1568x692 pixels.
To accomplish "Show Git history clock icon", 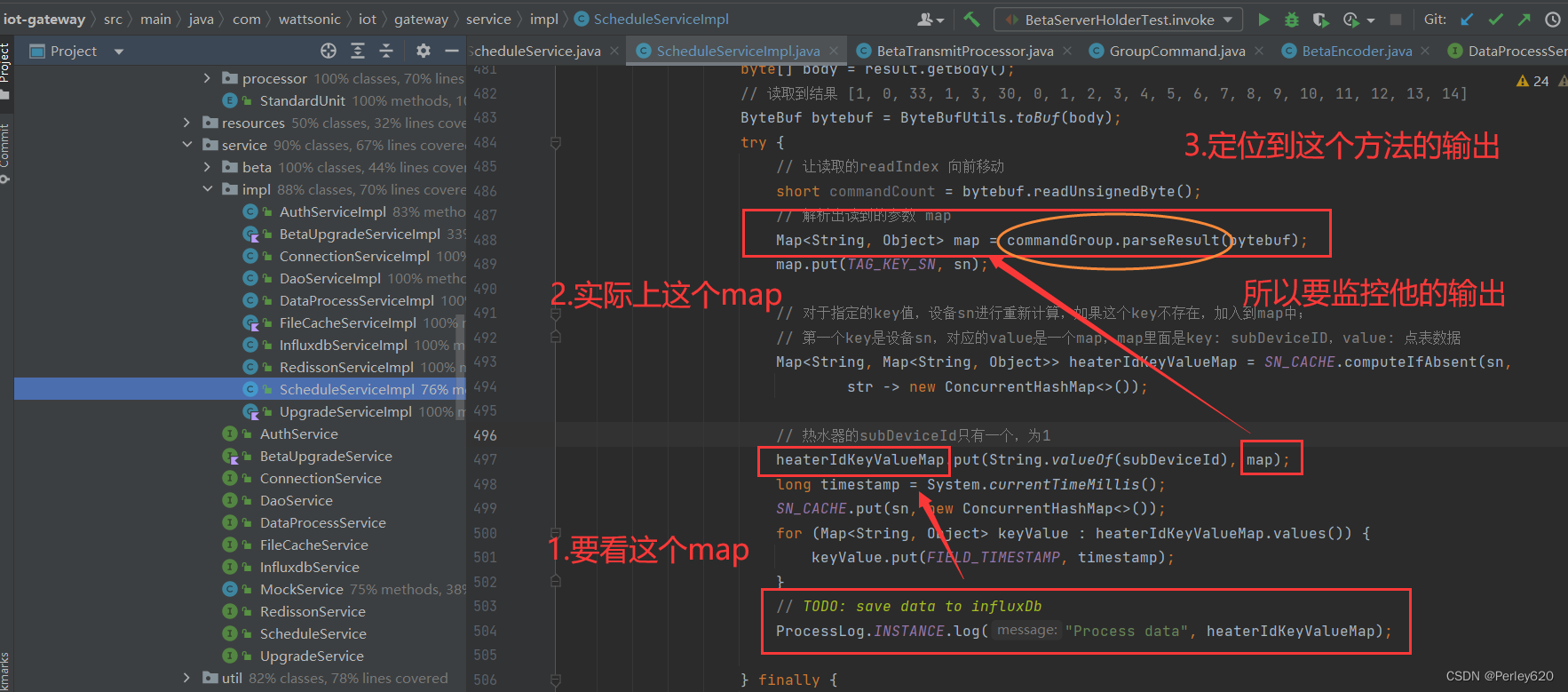I will (1553, 19).
